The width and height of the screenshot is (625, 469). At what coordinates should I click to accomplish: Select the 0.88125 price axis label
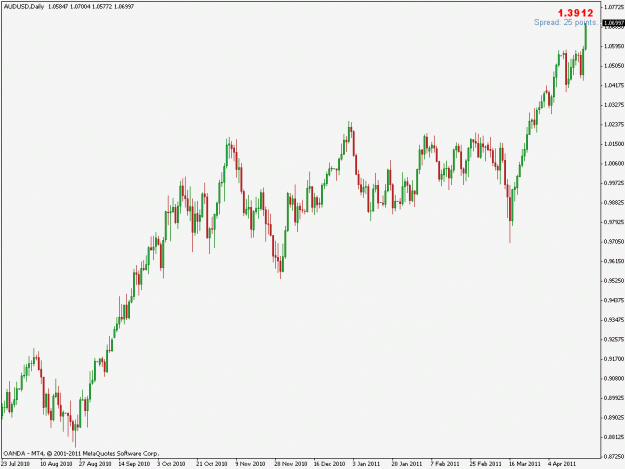614,437
